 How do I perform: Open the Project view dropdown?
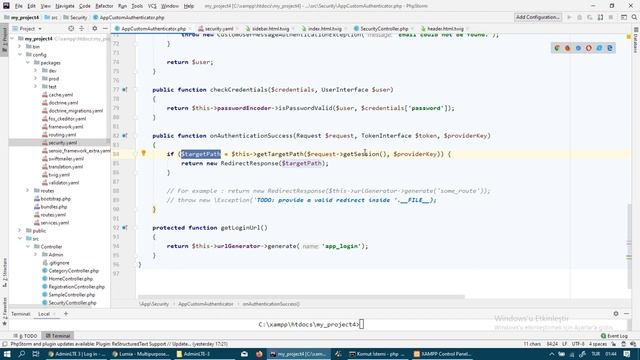(x=28, y=29)
